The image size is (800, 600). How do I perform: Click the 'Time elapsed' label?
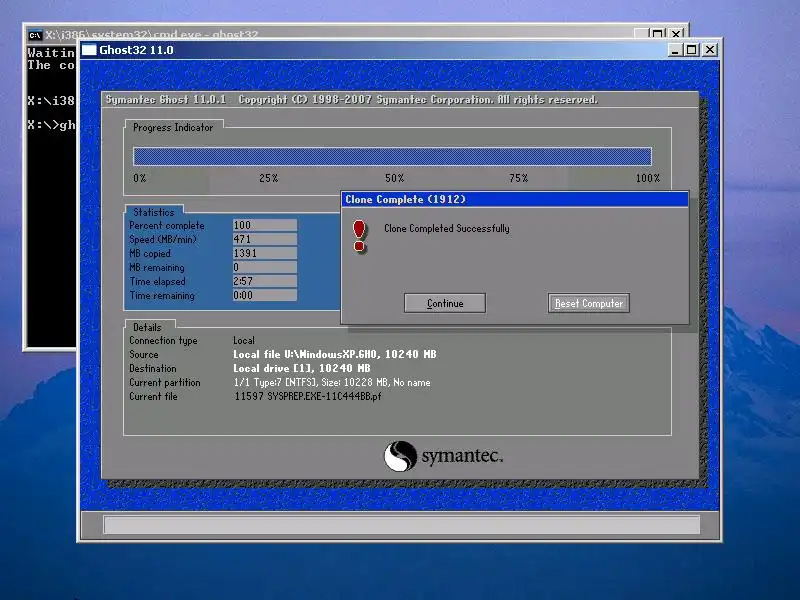tap(157, 282)
